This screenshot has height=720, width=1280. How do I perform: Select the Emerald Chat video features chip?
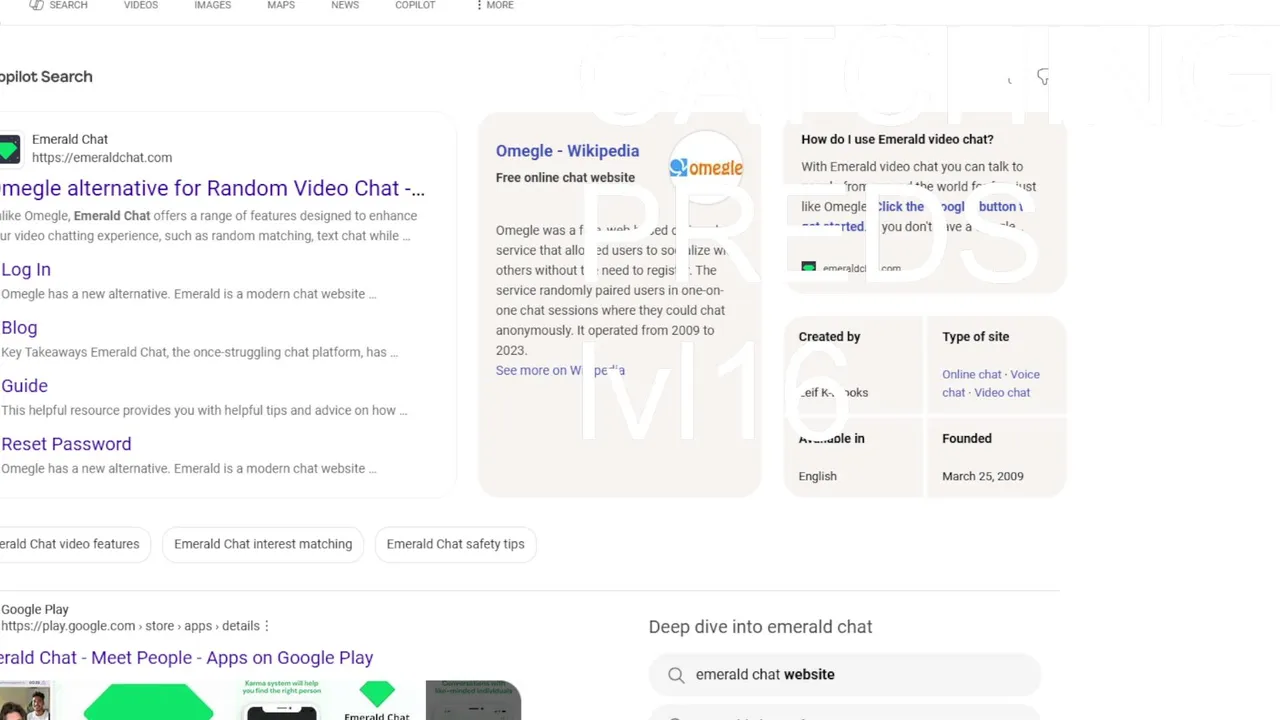pos(70,544)
